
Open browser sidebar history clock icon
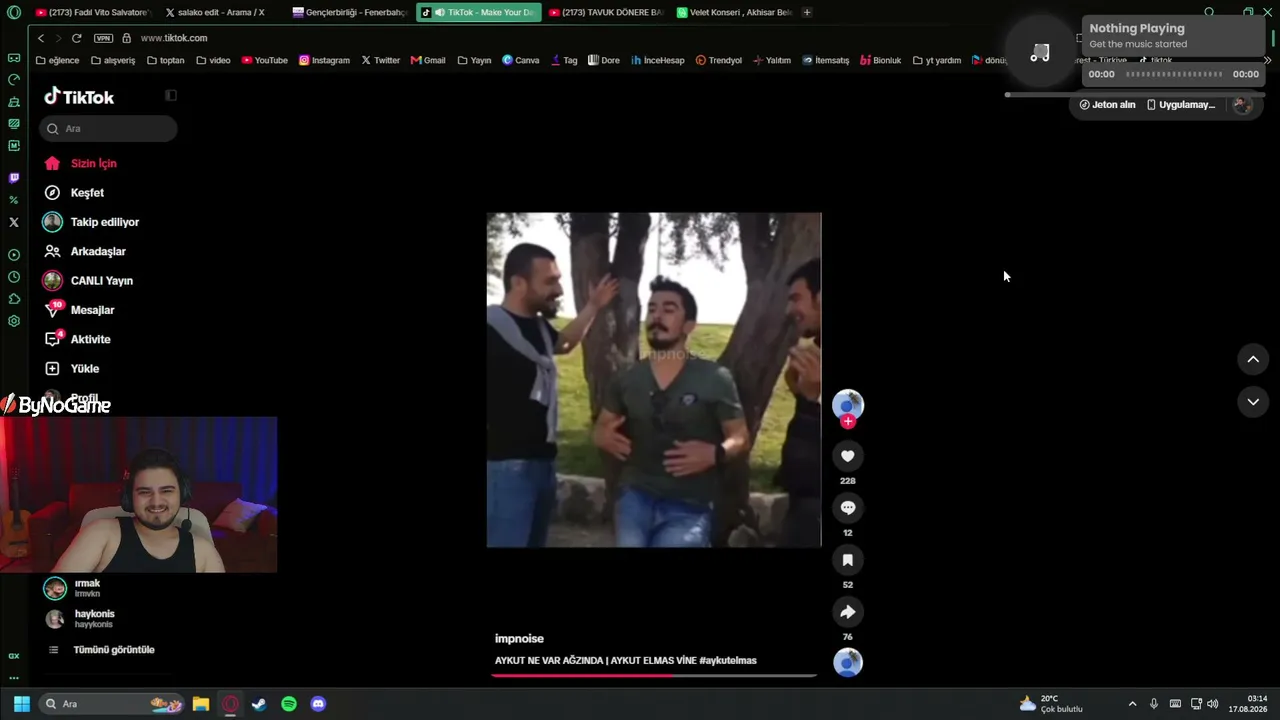(x=14, y=277)
